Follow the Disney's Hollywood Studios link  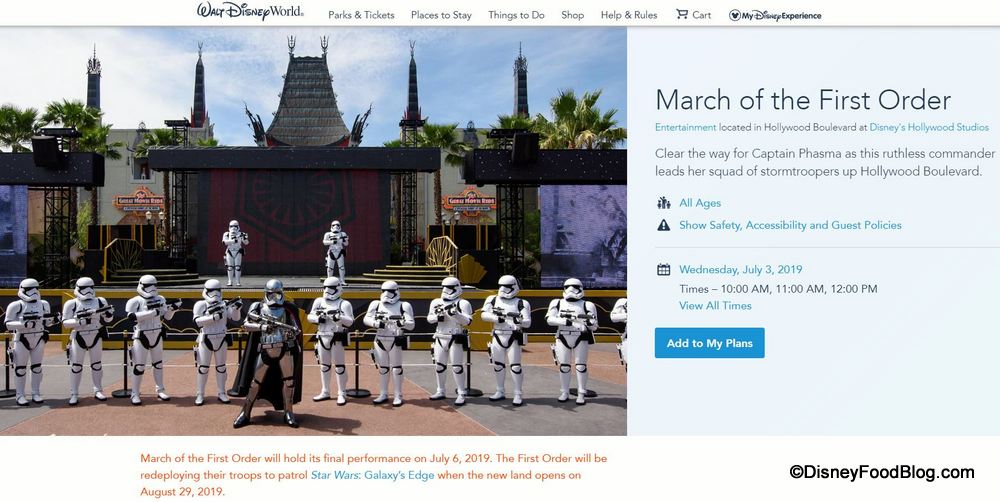point(929,127)
